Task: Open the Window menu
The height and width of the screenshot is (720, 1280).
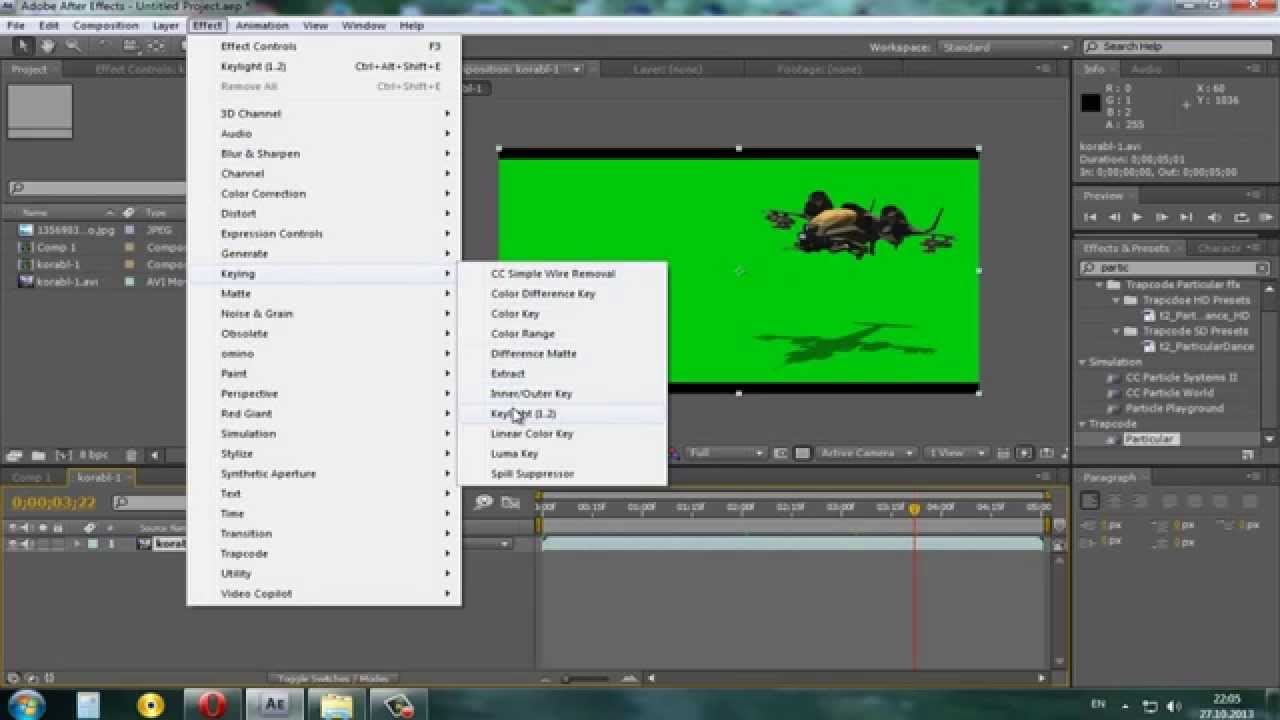Action: tap(363, 25)
